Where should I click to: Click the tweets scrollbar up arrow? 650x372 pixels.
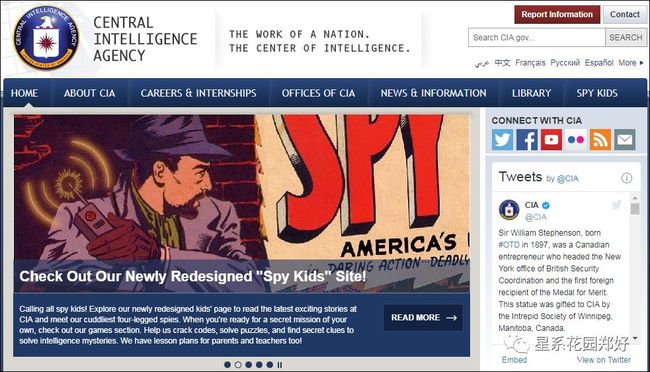click(635, 197)
